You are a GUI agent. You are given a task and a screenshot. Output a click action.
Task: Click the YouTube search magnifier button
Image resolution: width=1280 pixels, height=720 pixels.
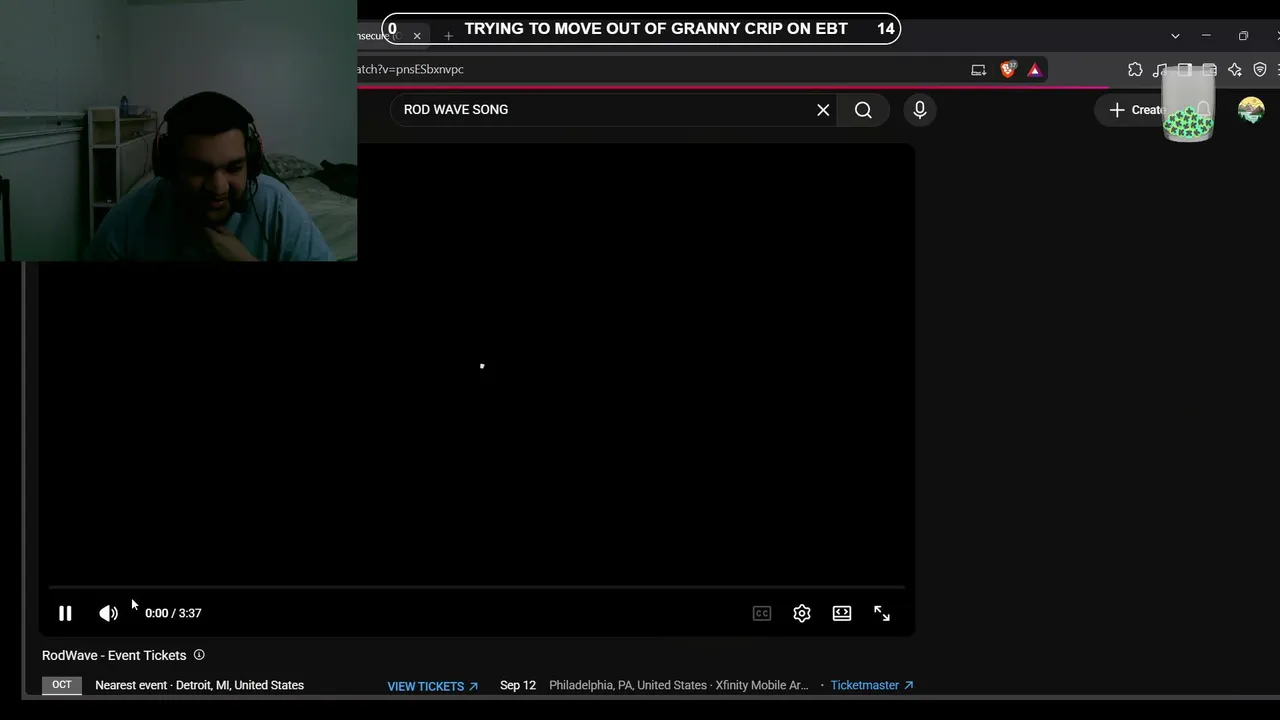point(863,110)
